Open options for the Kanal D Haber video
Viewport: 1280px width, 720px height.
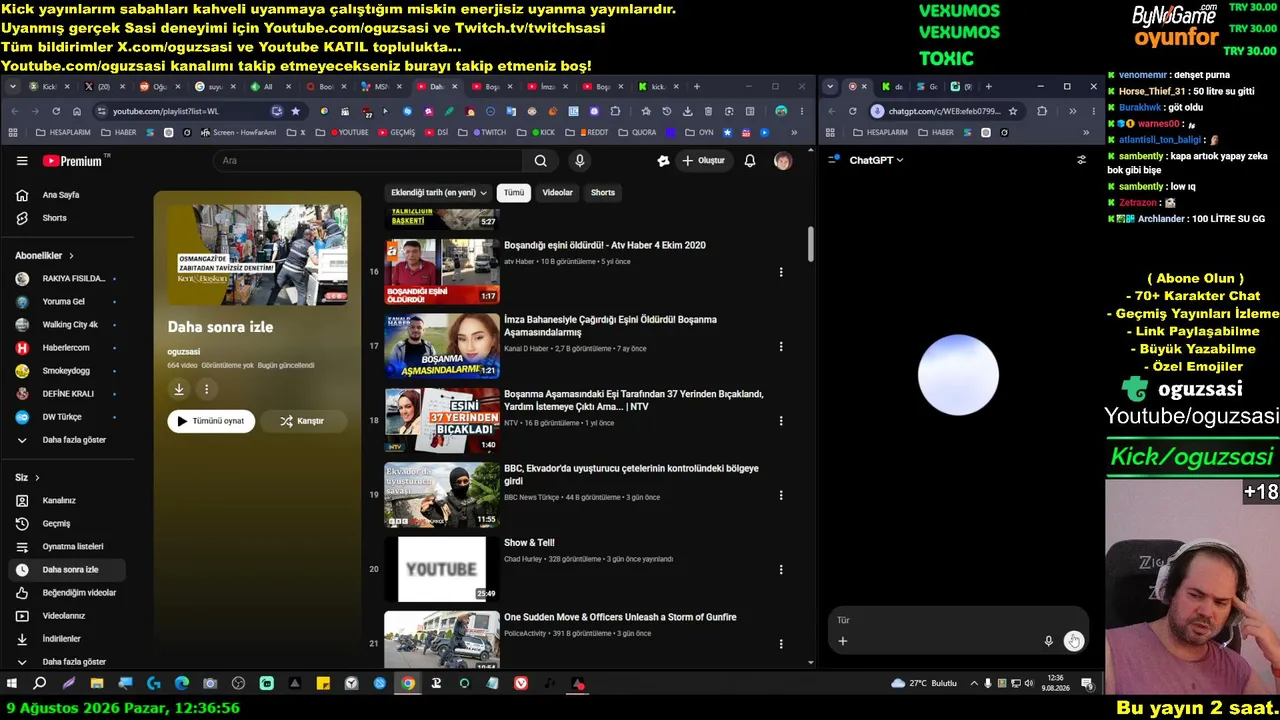click(781, 346)
